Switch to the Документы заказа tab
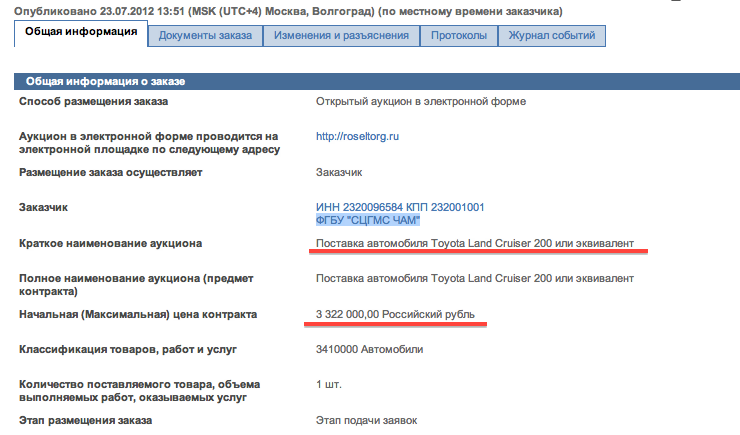Image resolution: width=740 pixels, height=435 pixels. [x=205, y=36]
